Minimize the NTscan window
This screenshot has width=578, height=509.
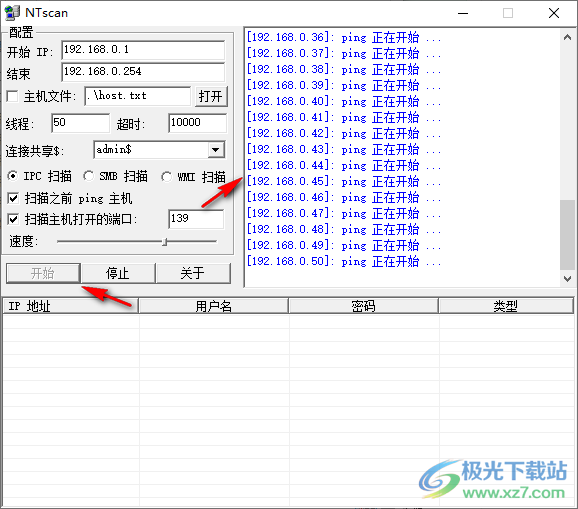point(463,13)
